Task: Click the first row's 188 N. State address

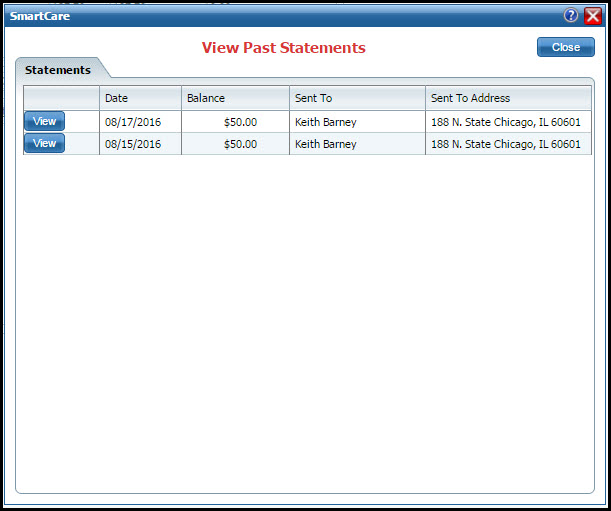Action: point(505,122)
